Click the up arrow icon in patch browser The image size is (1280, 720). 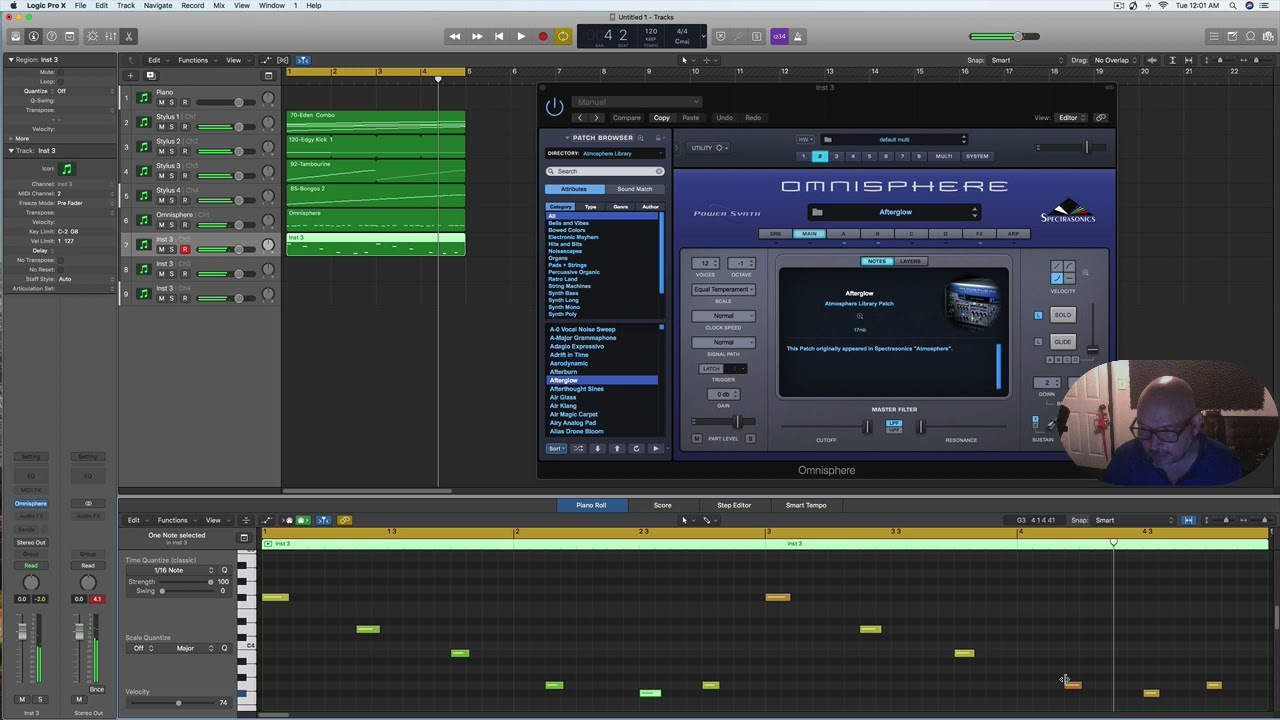(617, 448)
